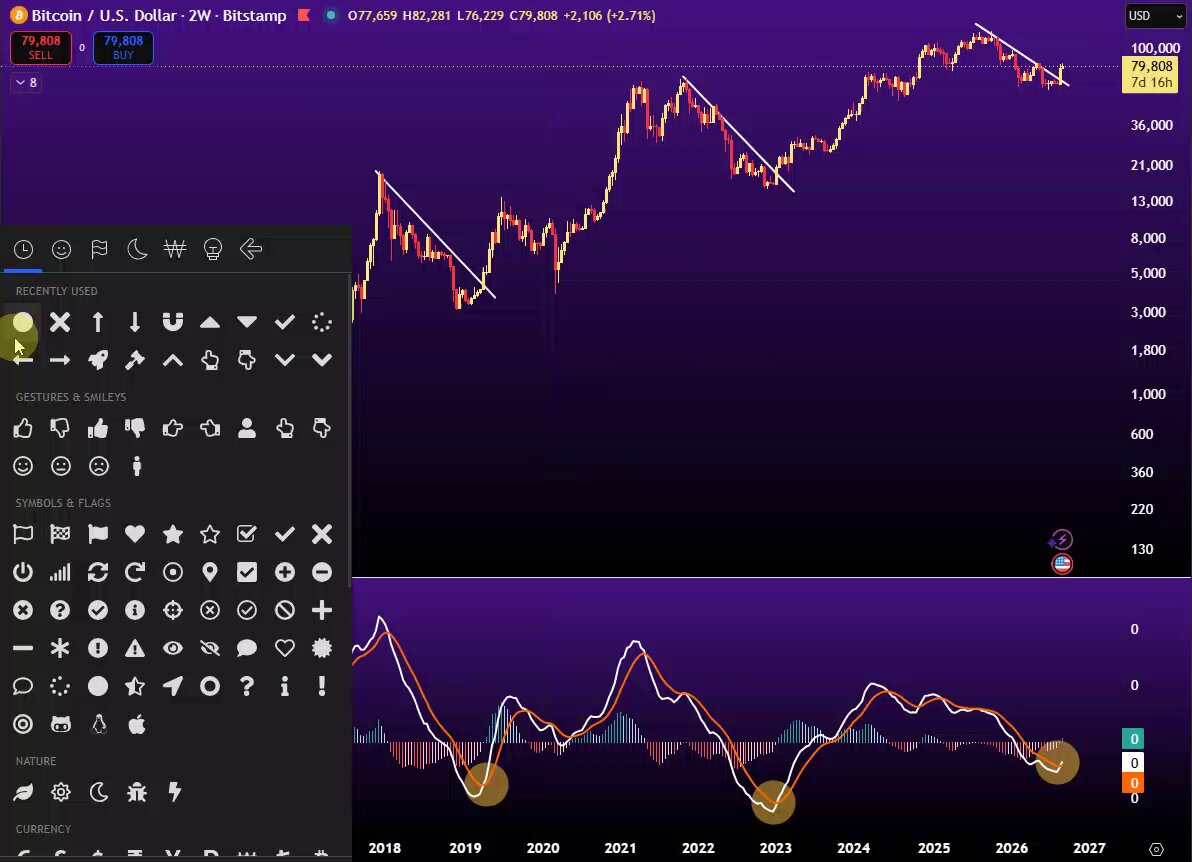Screen dimensions: 1192x862
Task: Choose the thumbs up outline icon
Action: click(x=23, y=429)
